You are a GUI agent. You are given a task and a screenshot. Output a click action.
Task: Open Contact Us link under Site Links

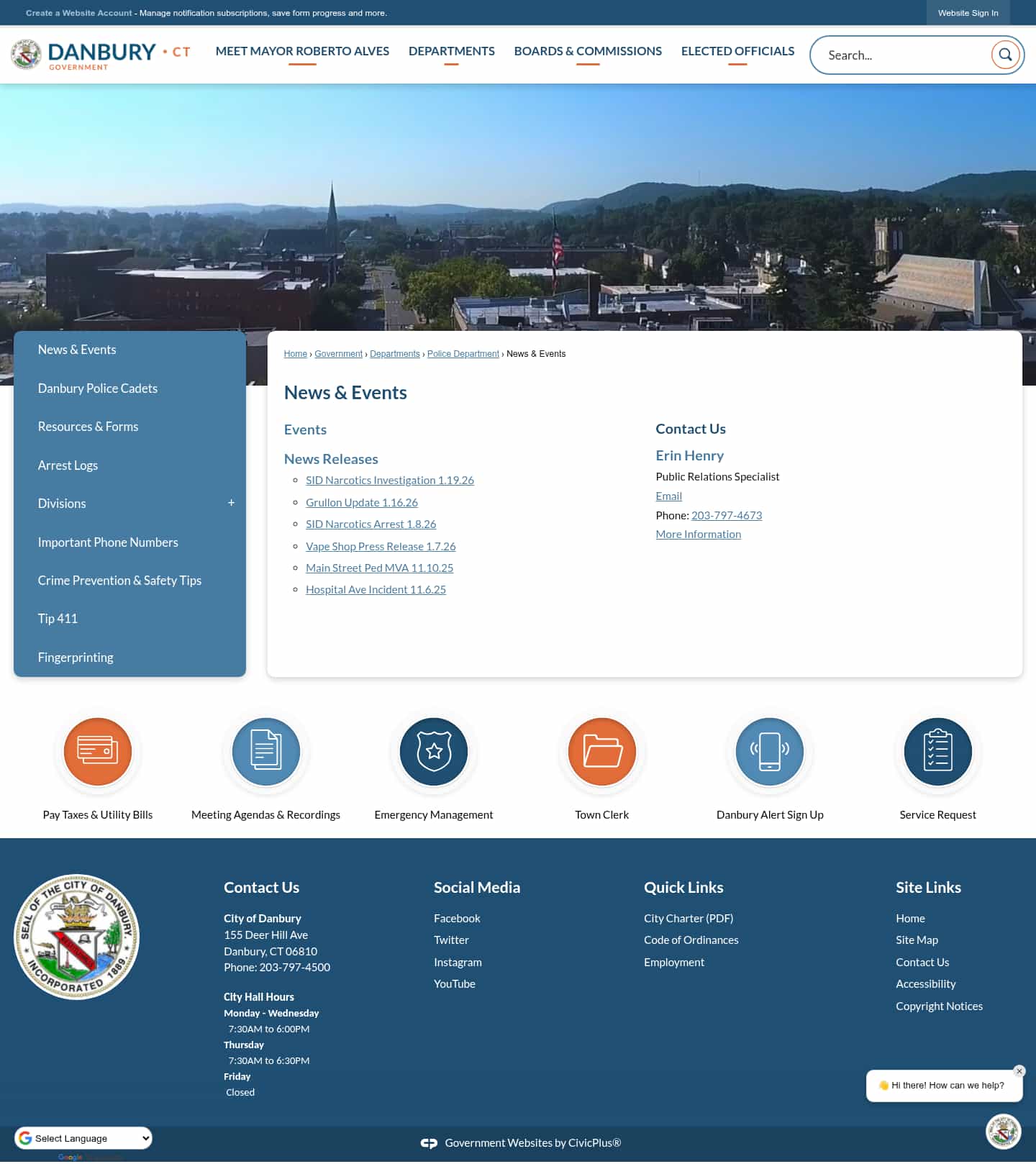(922, 963)
